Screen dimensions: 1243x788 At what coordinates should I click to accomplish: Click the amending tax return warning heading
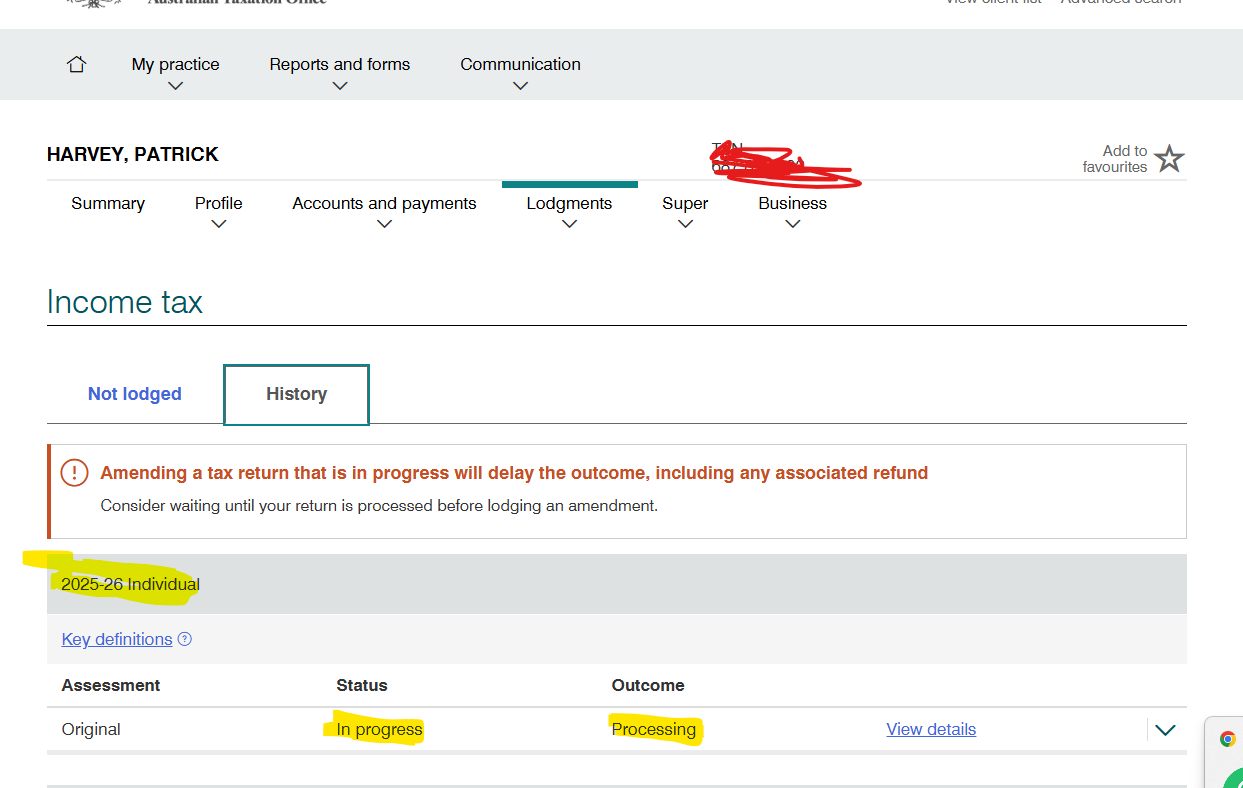(514, 473)
